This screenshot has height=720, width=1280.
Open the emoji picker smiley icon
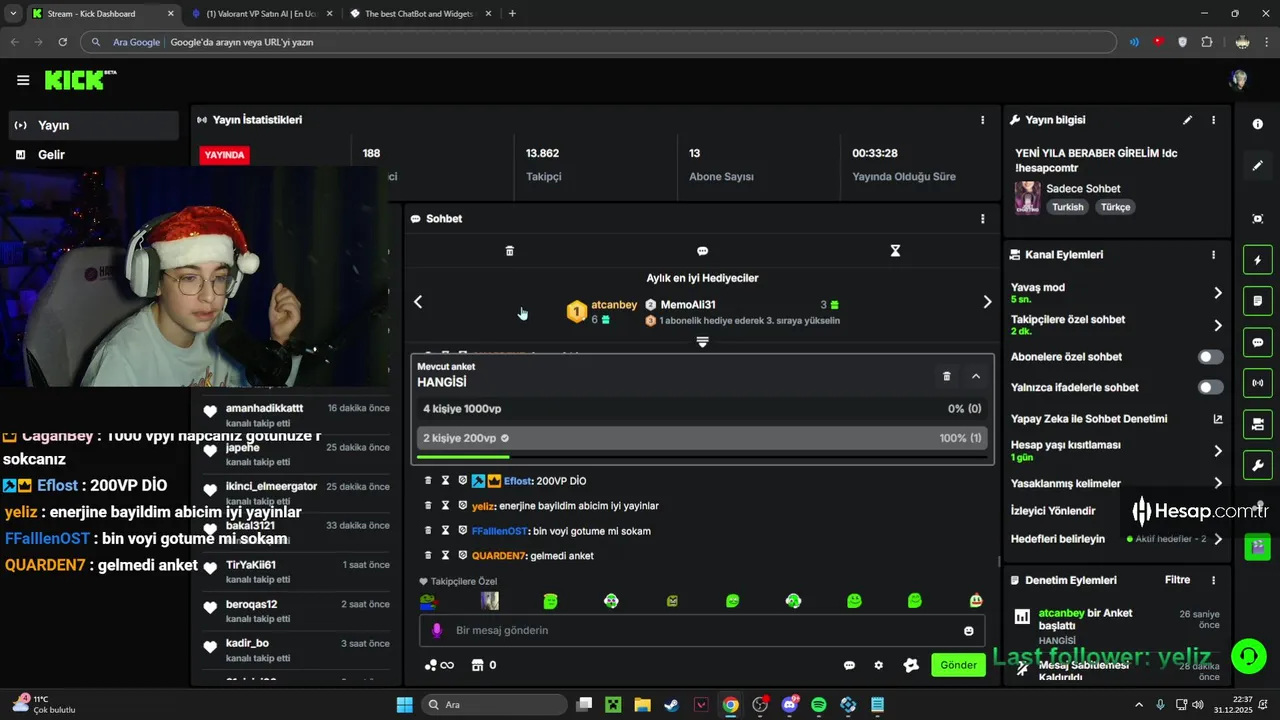coord(968,631)
